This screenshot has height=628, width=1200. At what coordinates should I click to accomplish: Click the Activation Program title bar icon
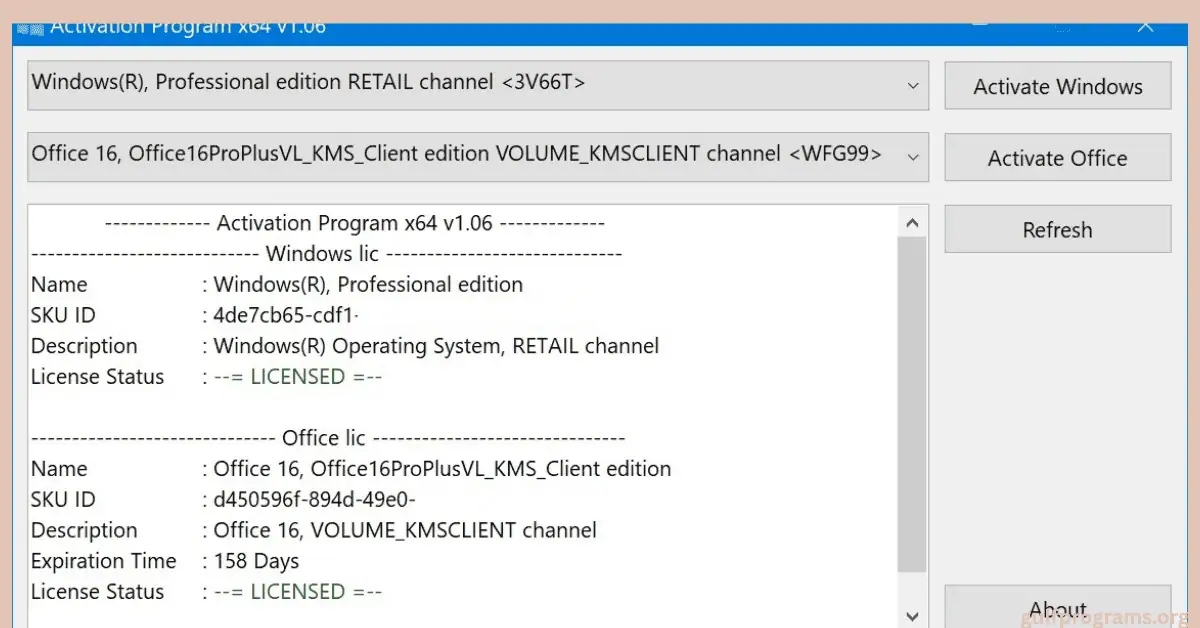(30, 29)
